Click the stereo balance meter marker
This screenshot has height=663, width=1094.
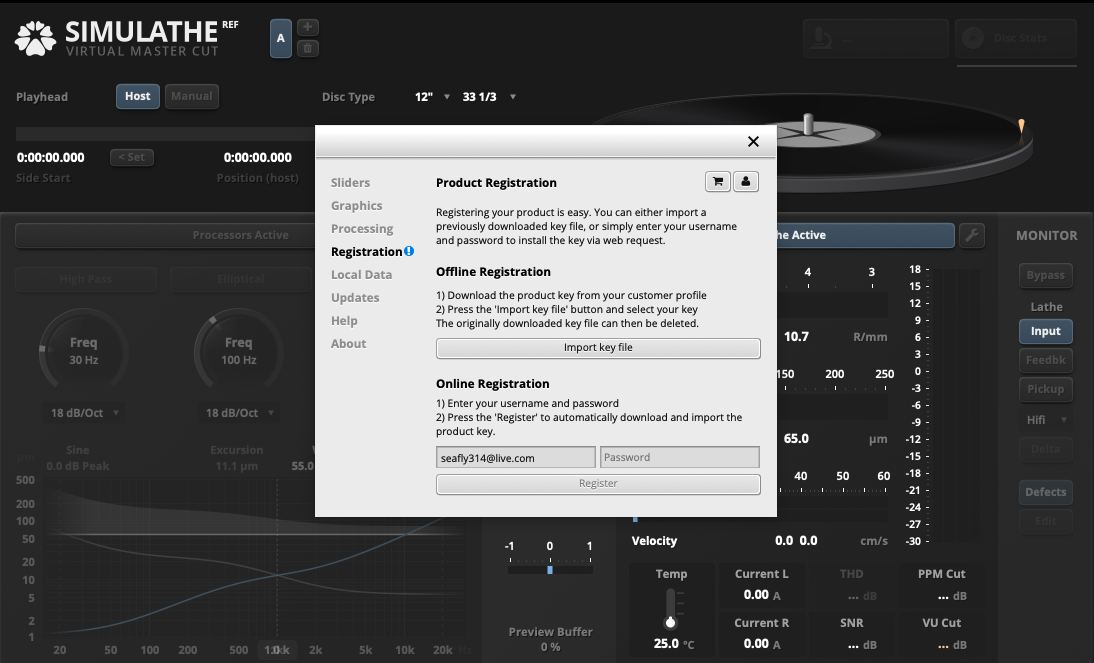click(550, 569)
